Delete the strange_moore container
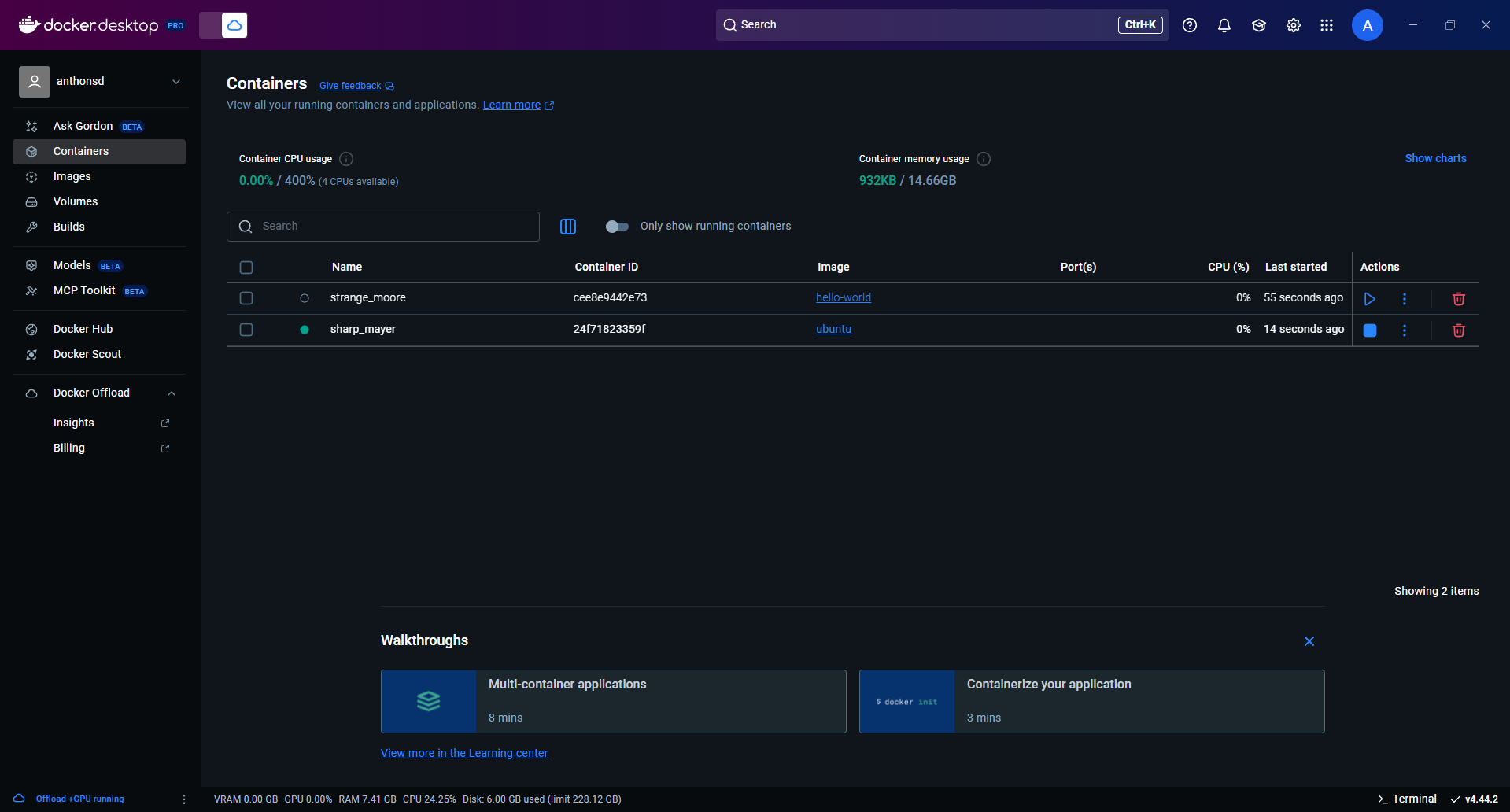1510x812 pixels. coord(1458,299)
